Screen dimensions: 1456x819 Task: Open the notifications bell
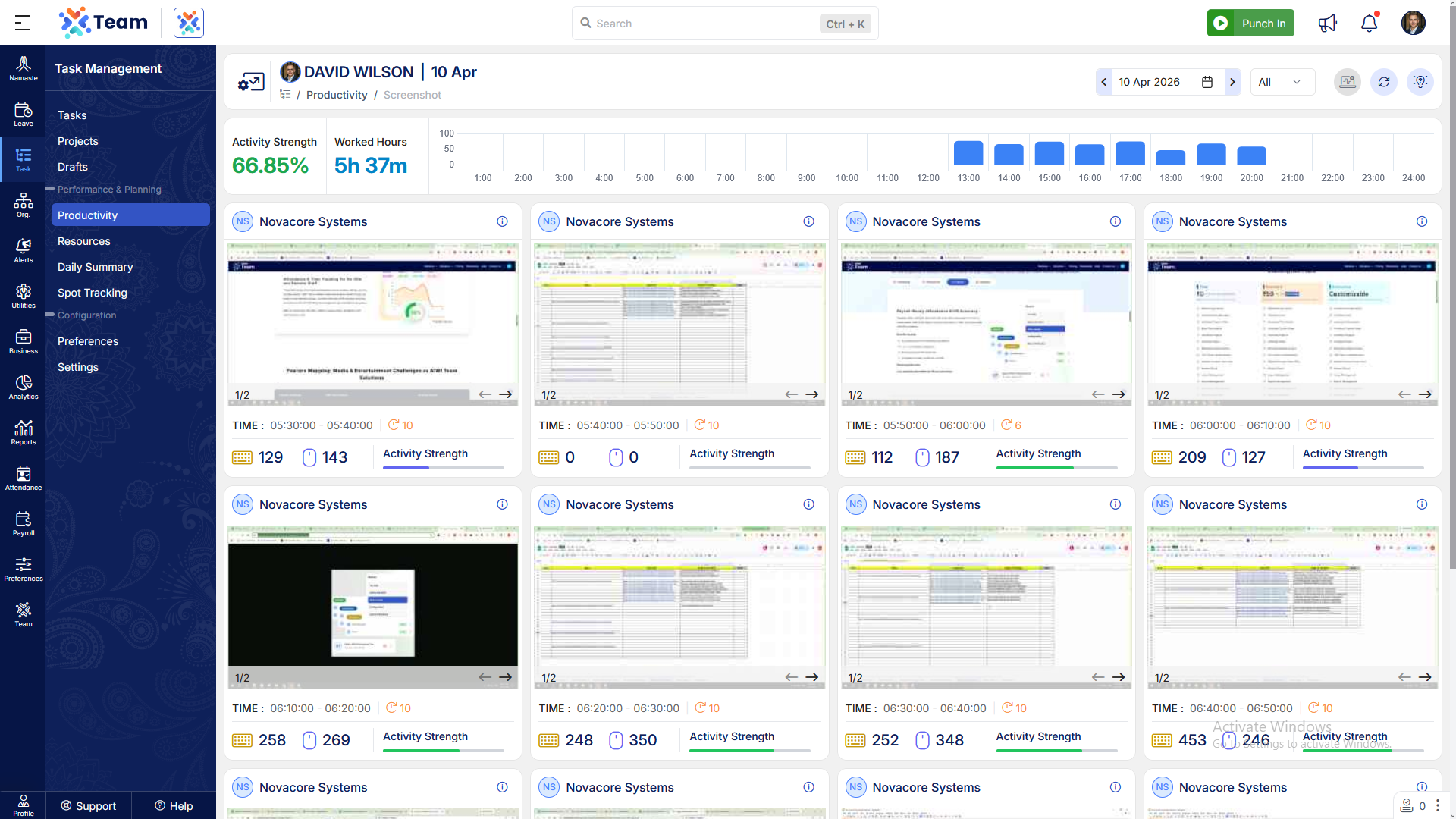point(1369,23)
